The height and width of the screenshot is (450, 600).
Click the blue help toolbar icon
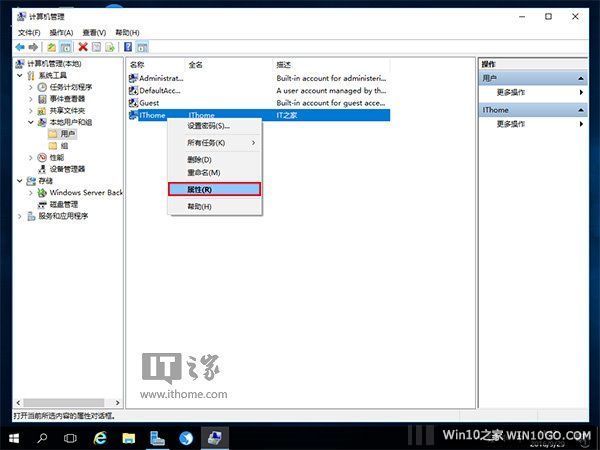[127, 47]
